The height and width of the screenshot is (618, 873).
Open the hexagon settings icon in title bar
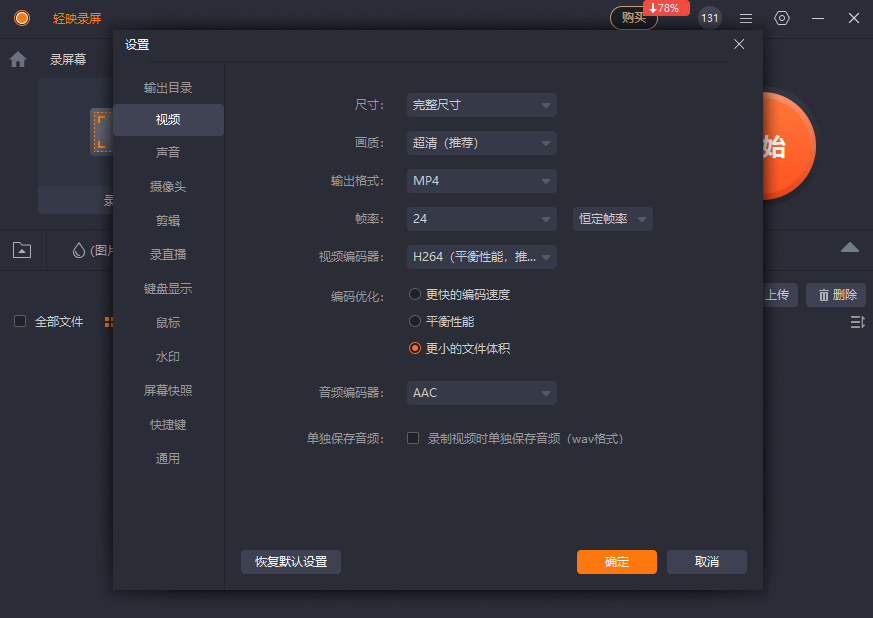pyautogui.click(x=782, y=18)
